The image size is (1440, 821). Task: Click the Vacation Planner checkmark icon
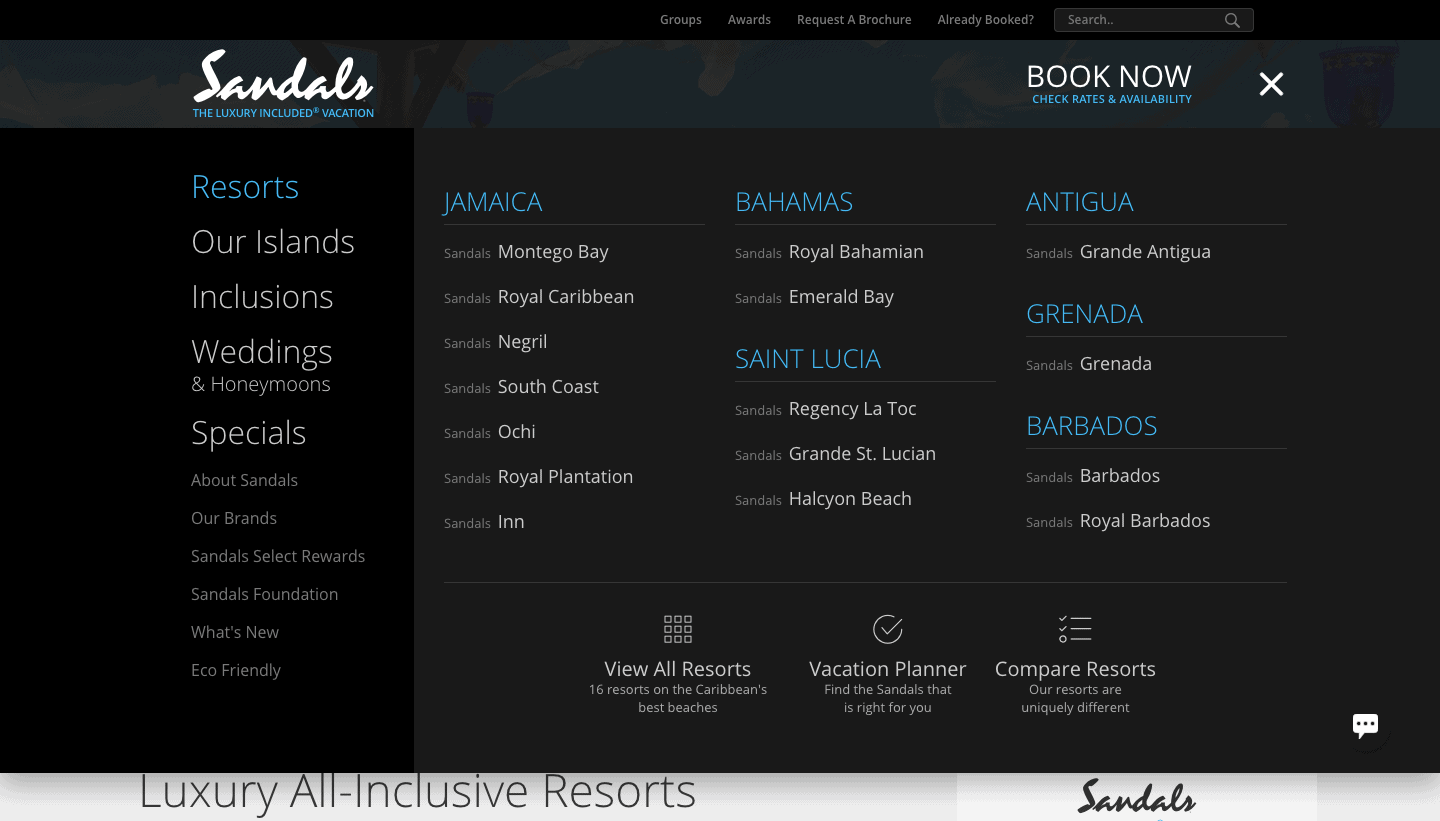[888, 629]
